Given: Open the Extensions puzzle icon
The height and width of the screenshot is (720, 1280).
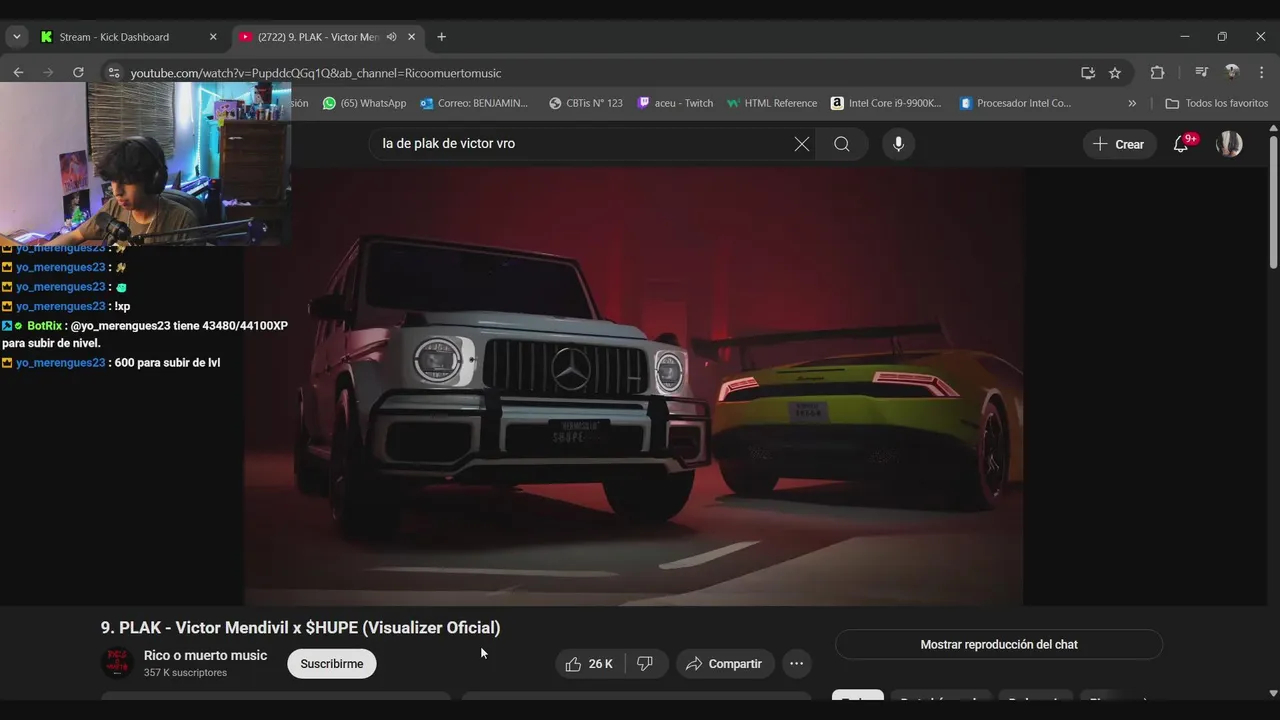Looking at the screenshot, I should pos(1157,73).
